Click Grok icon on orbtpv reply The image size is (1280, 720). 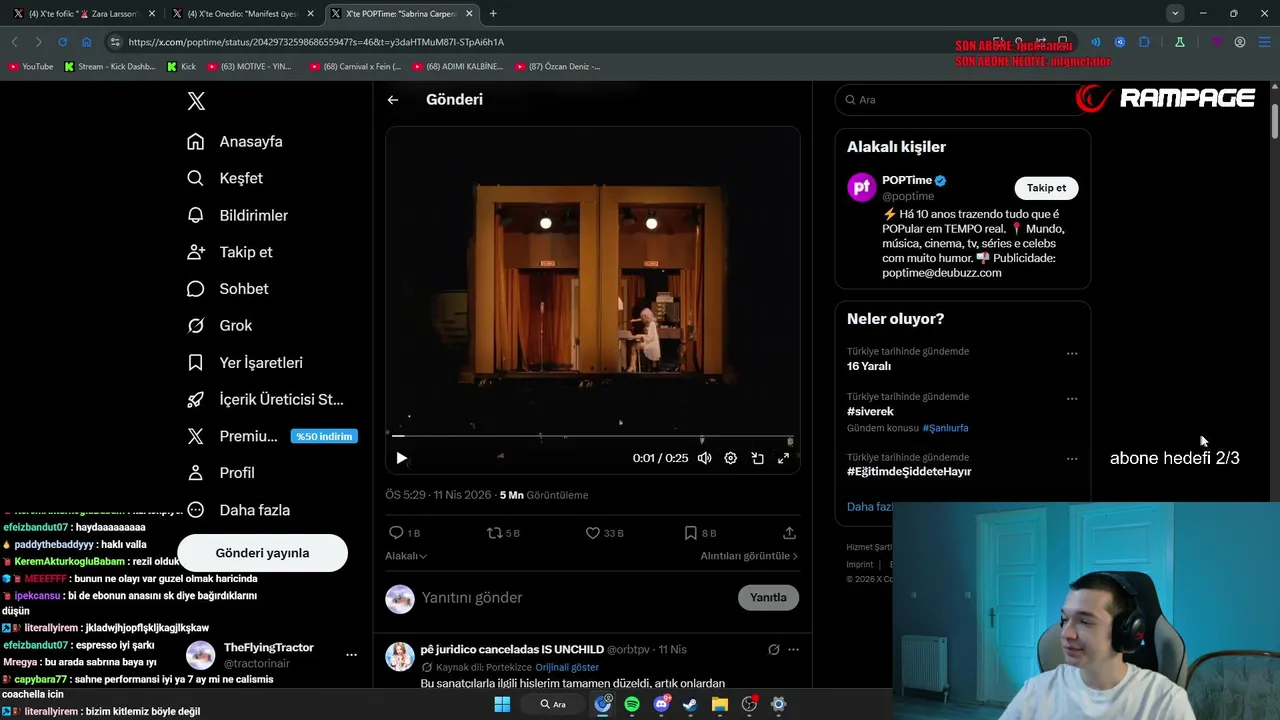(773, 650)
